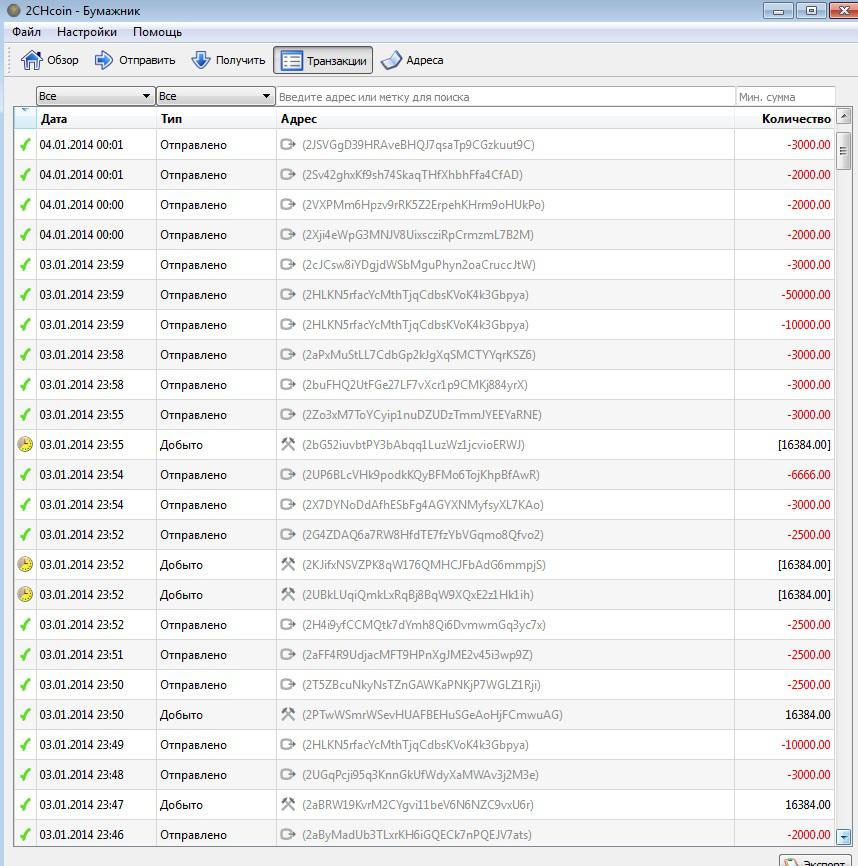Click the sent arrow icon for 2X7DYNoDdAfhESbFg4

coord(288,504)
